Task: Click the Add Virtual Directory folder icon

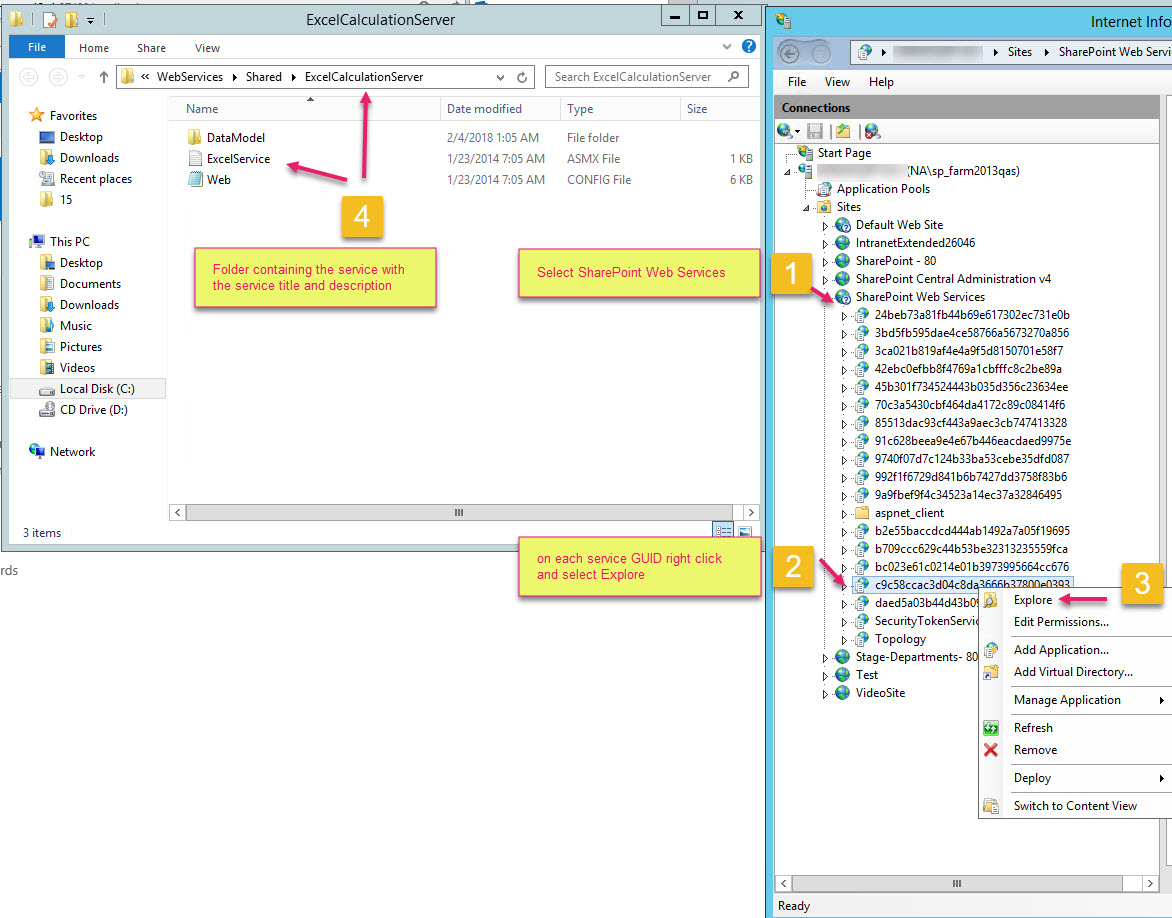Action: click(991, 672)
